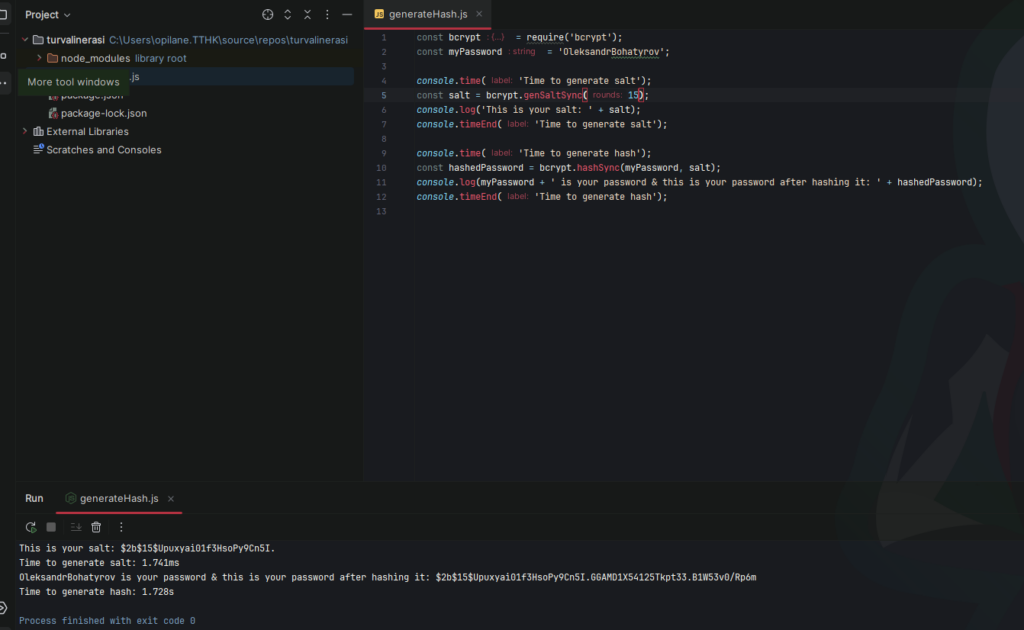1024x630 pixels.
Task: Click Collapse All icon in Project panel
Action: tap(308, 14)
